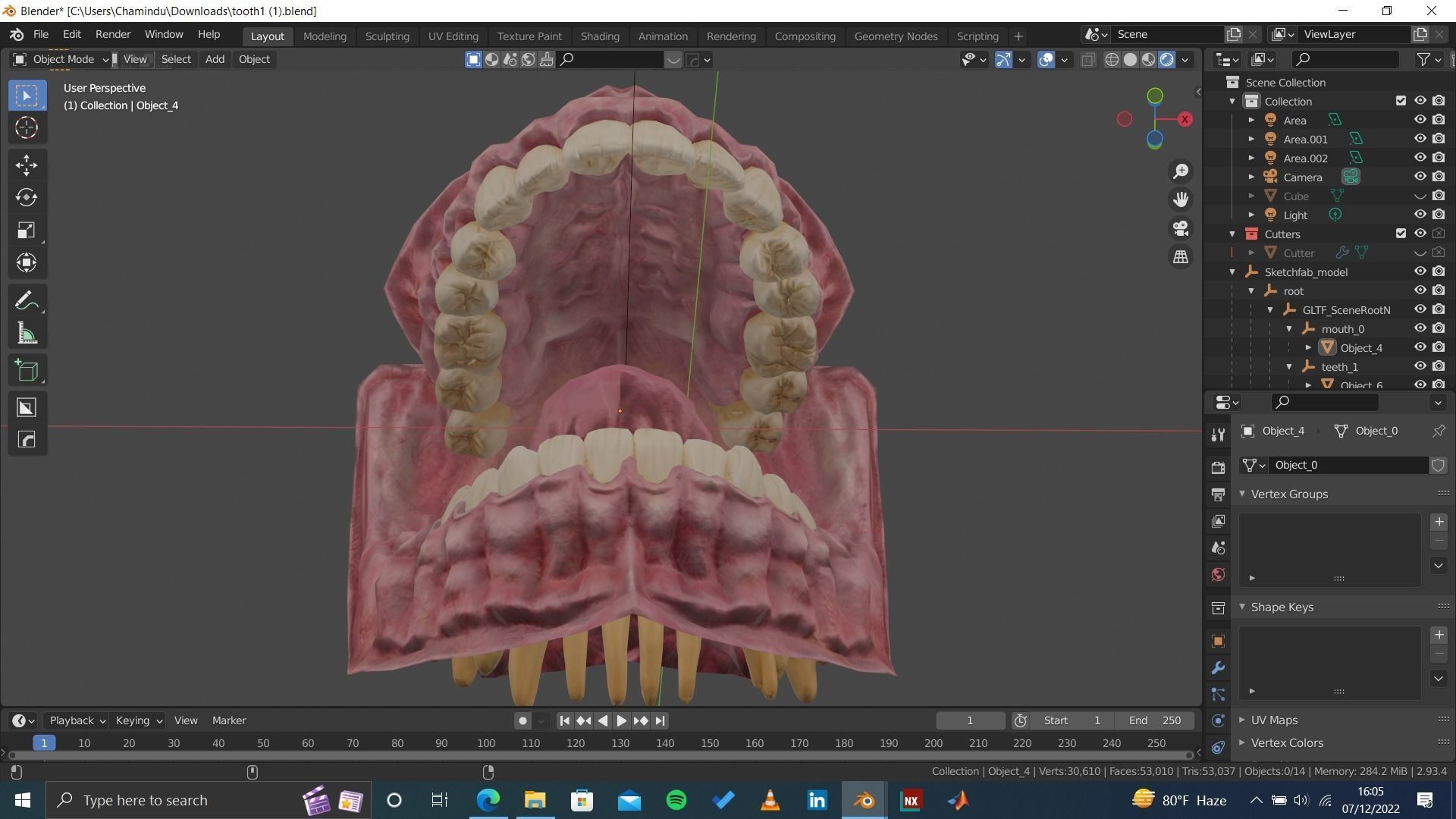The height and width of the screenshot is (819, 1456).
Task: Open the Object menu in viewport header
Action: (254, 59)
